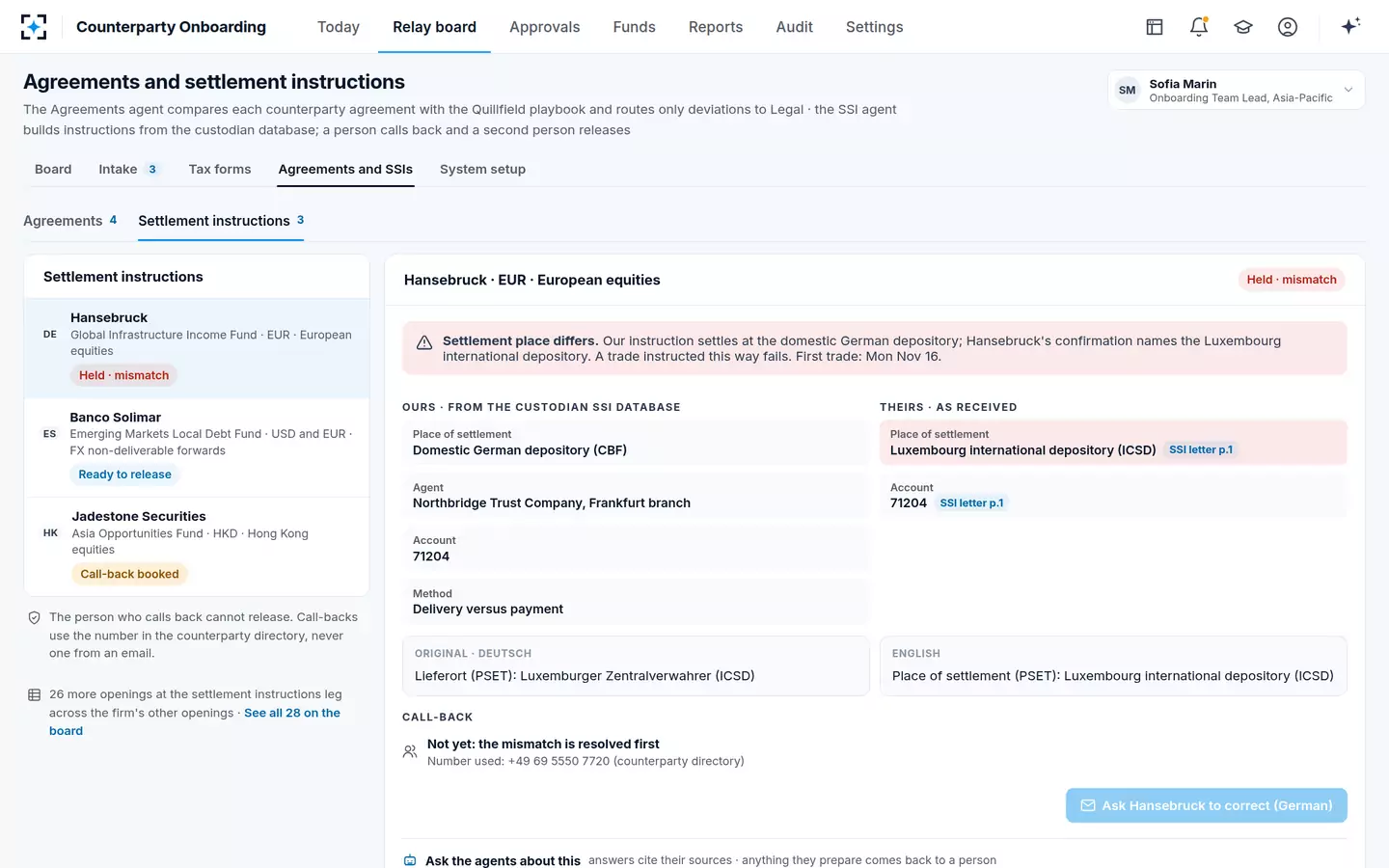Switch to the System setup tab

(x=482, y=169)
